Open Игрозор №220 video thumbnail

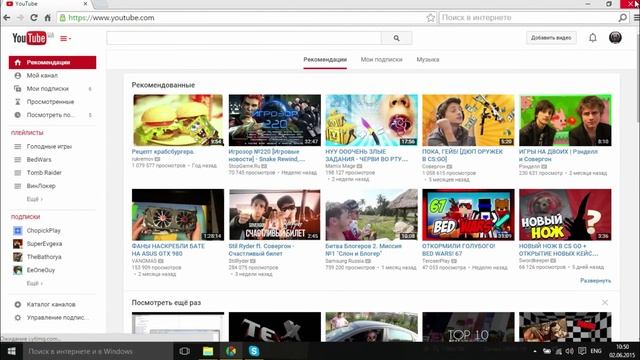pos(275,120)
